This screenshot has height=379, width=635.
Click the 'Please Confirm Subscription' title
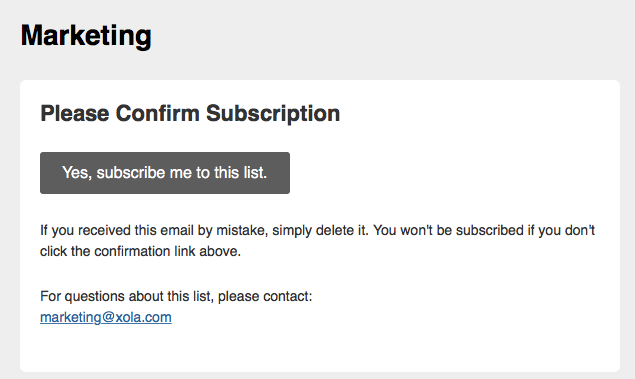[190, 113]
